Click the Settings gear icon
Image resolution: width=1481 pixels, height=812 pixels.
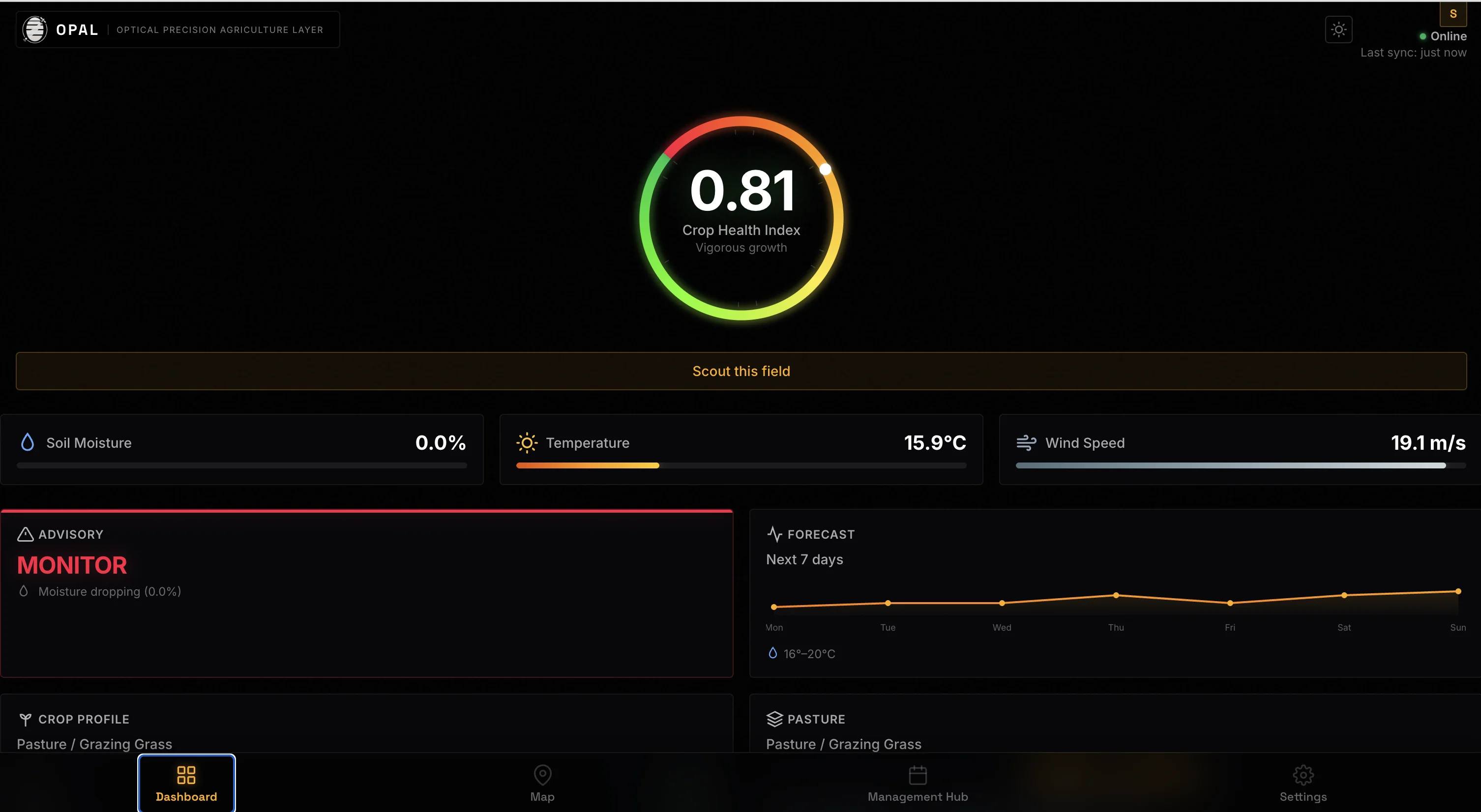click(1303, 775)
